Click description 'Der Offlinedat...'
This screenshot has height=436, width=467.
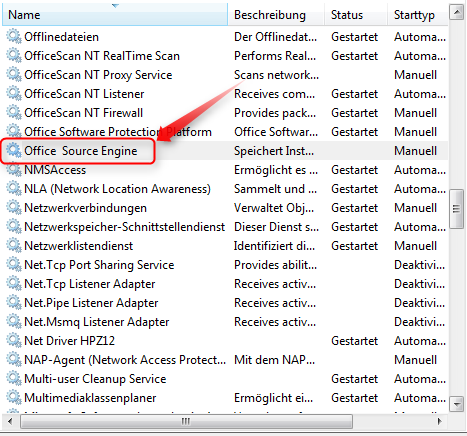coord(275,37)
